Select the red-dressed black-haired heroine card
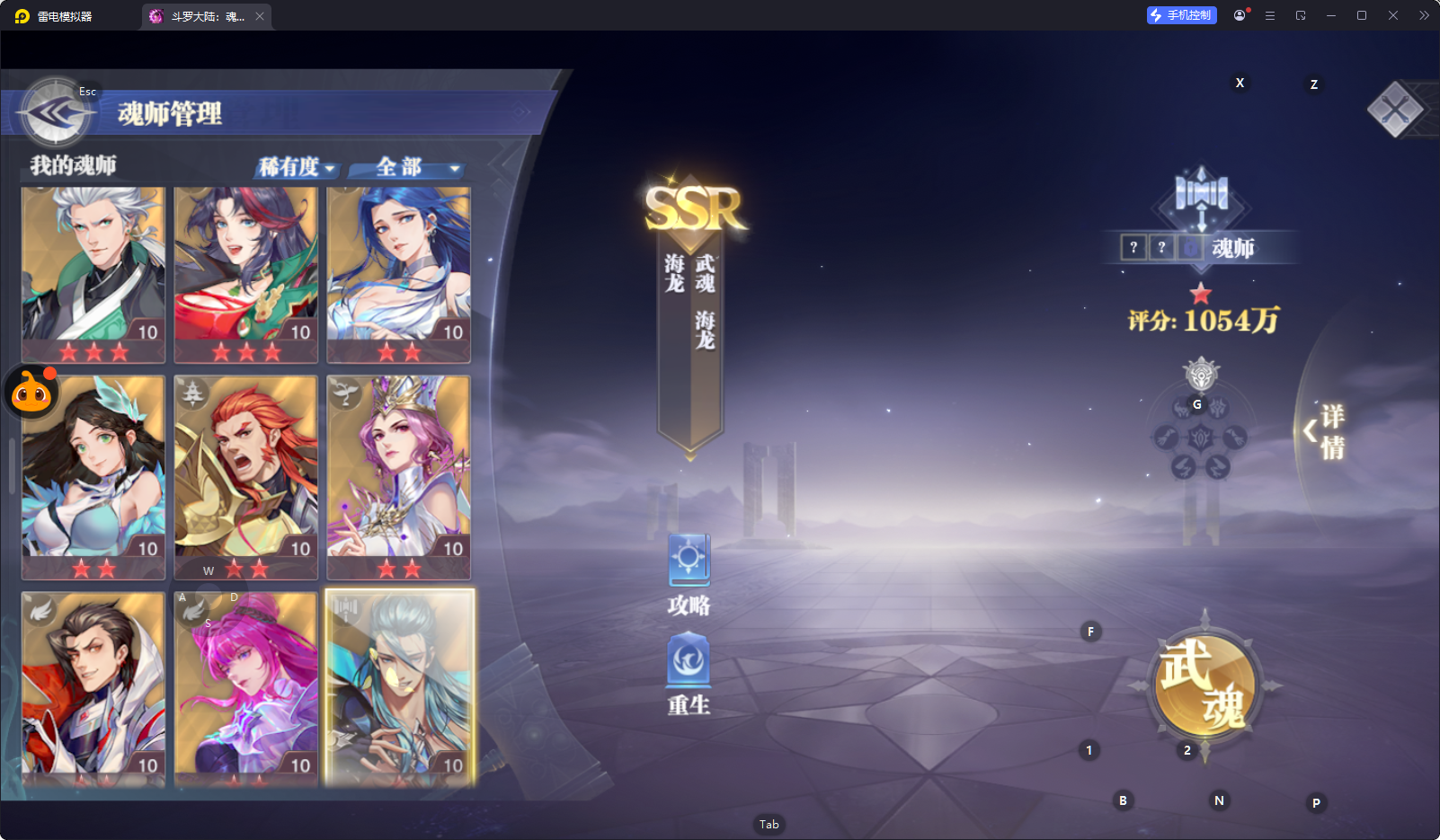This screenshot has height=840, width=1440. (x=246, y=274)
